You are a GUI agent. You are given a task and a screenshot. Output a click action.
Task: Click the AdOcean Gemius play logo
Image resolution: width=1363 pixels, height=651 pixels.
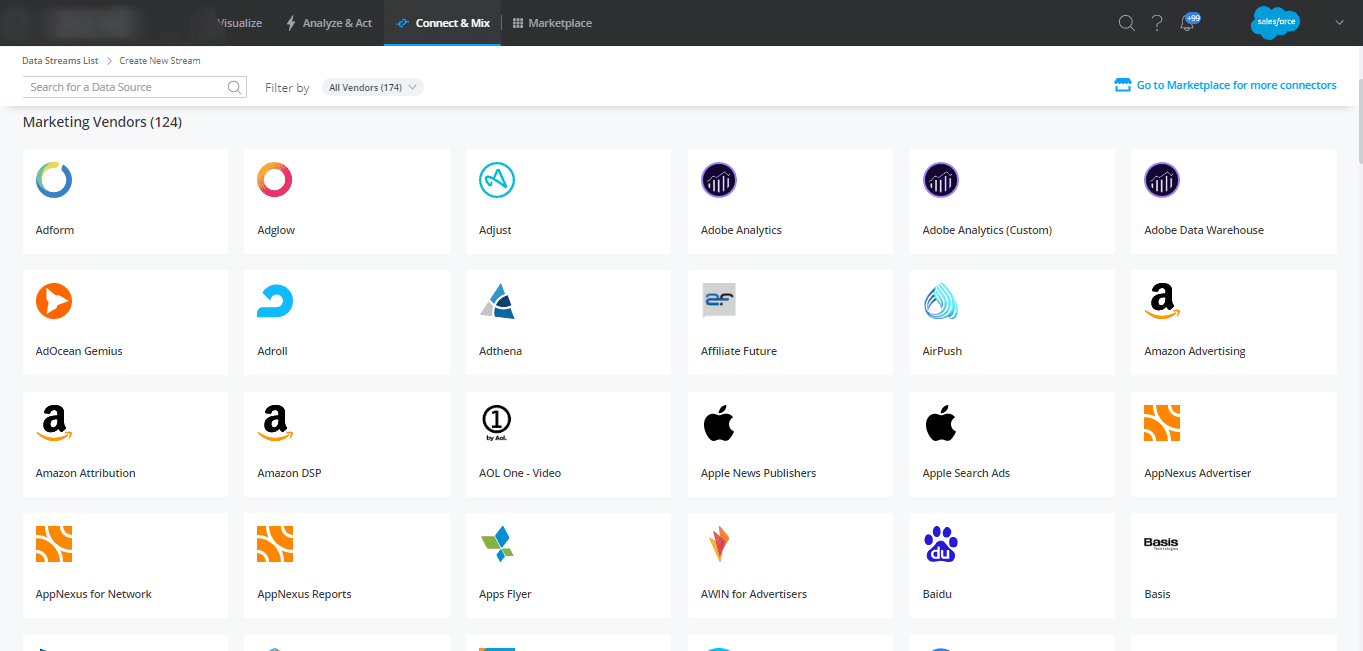(x=54, y=301)
